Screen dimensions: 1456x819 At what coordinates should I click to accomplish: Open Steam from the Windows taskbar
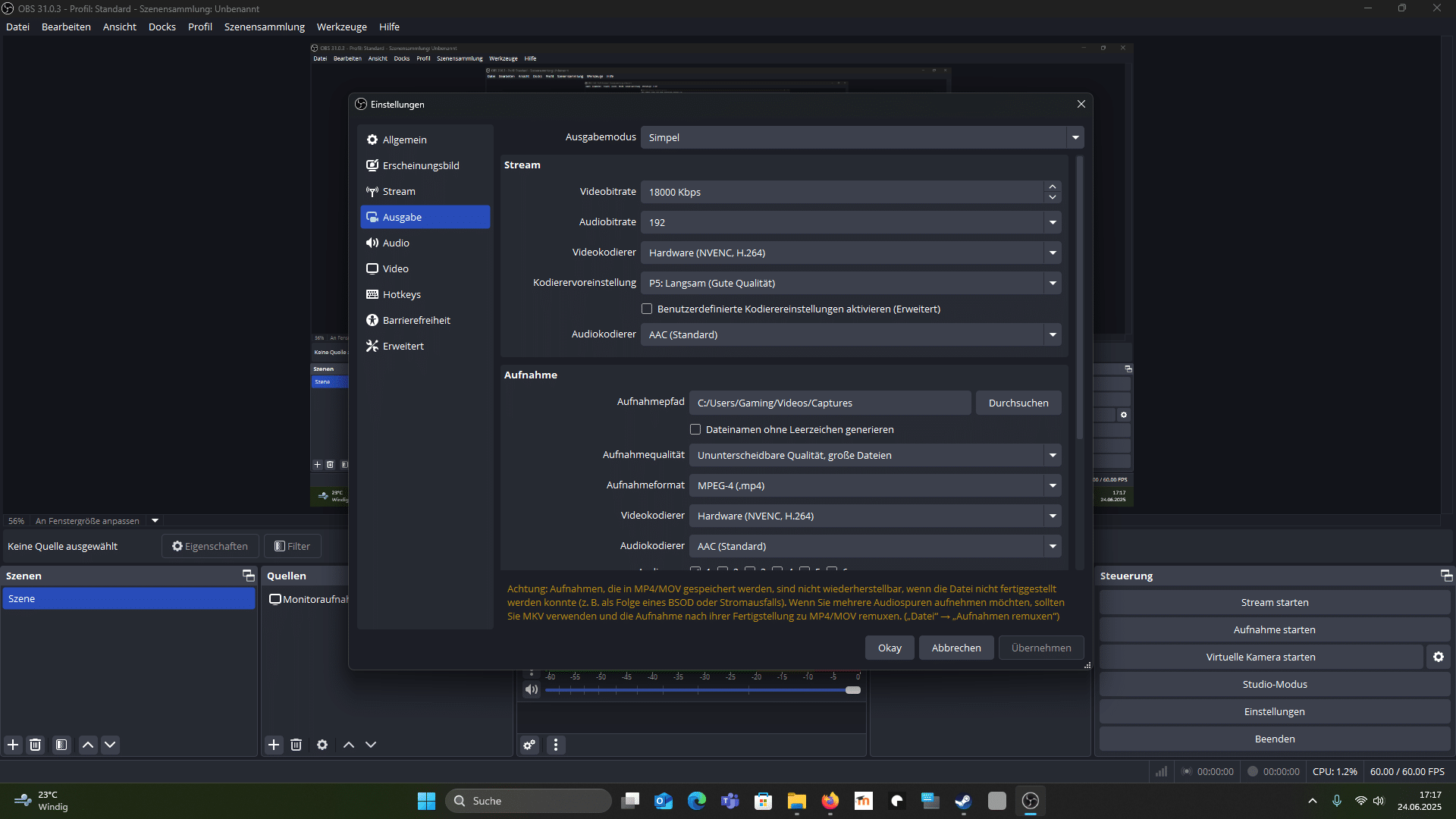(963, 801)
